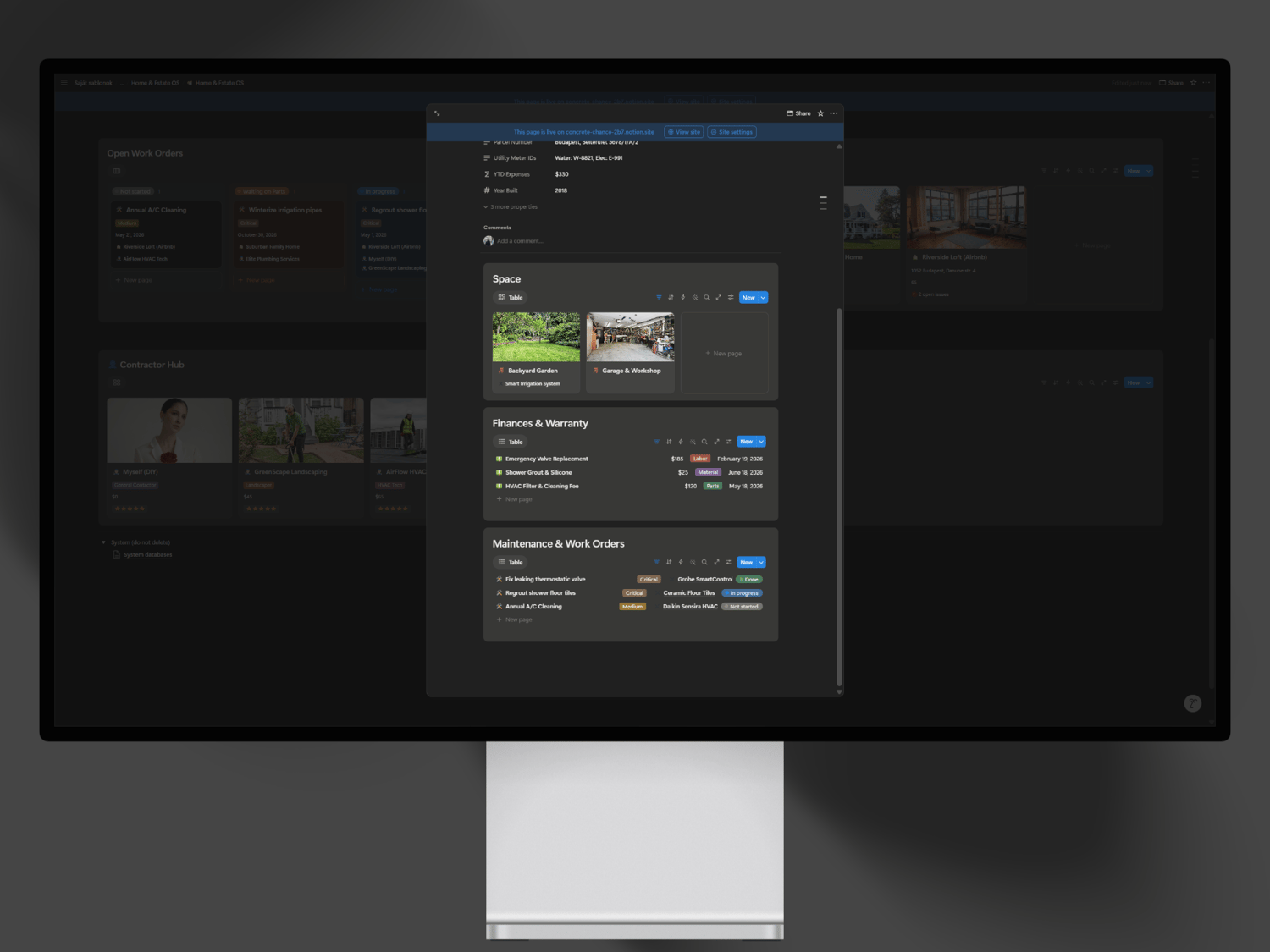Screen dimensions: 1270x952
Task: Open view settings icon in Finances & Warranty
Action: (728, 442)
